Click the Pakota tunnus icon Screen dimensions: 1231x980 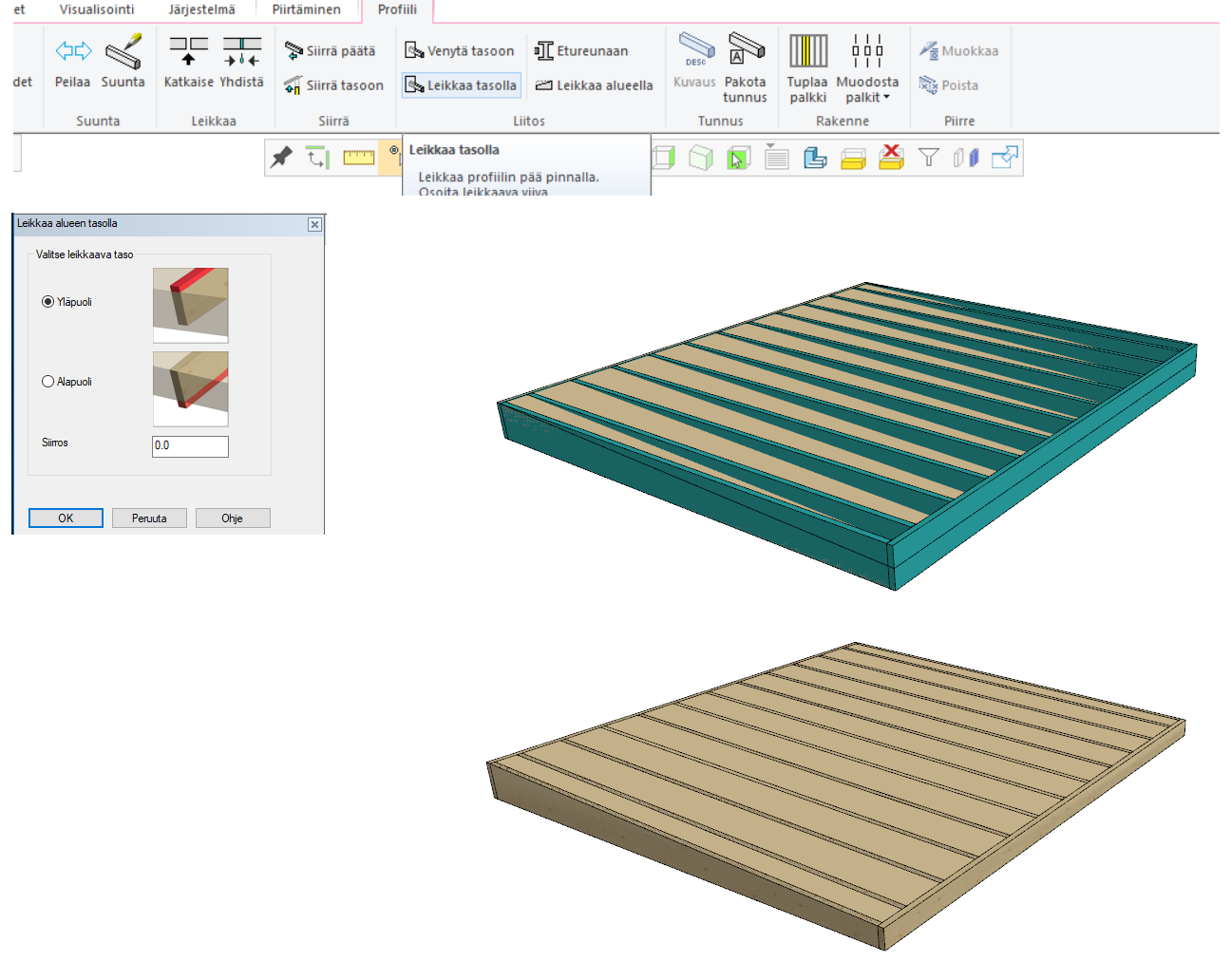(x=746, y=67)
